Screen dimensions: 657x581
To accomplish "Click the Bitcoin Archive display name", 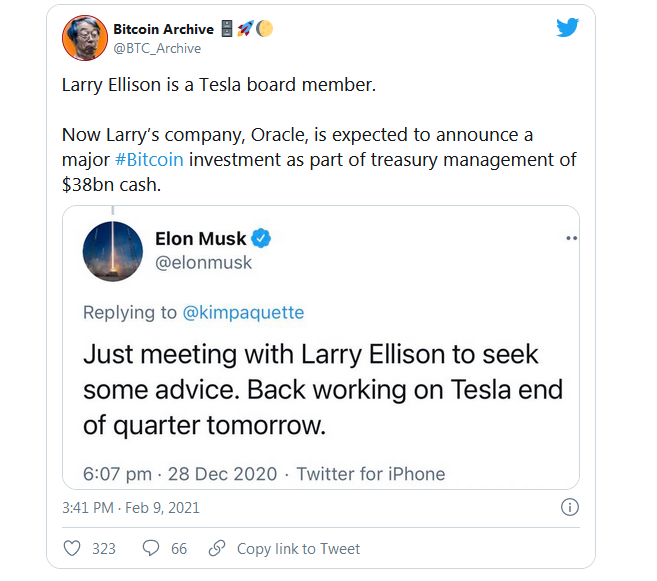I will (x=163, y=29).
